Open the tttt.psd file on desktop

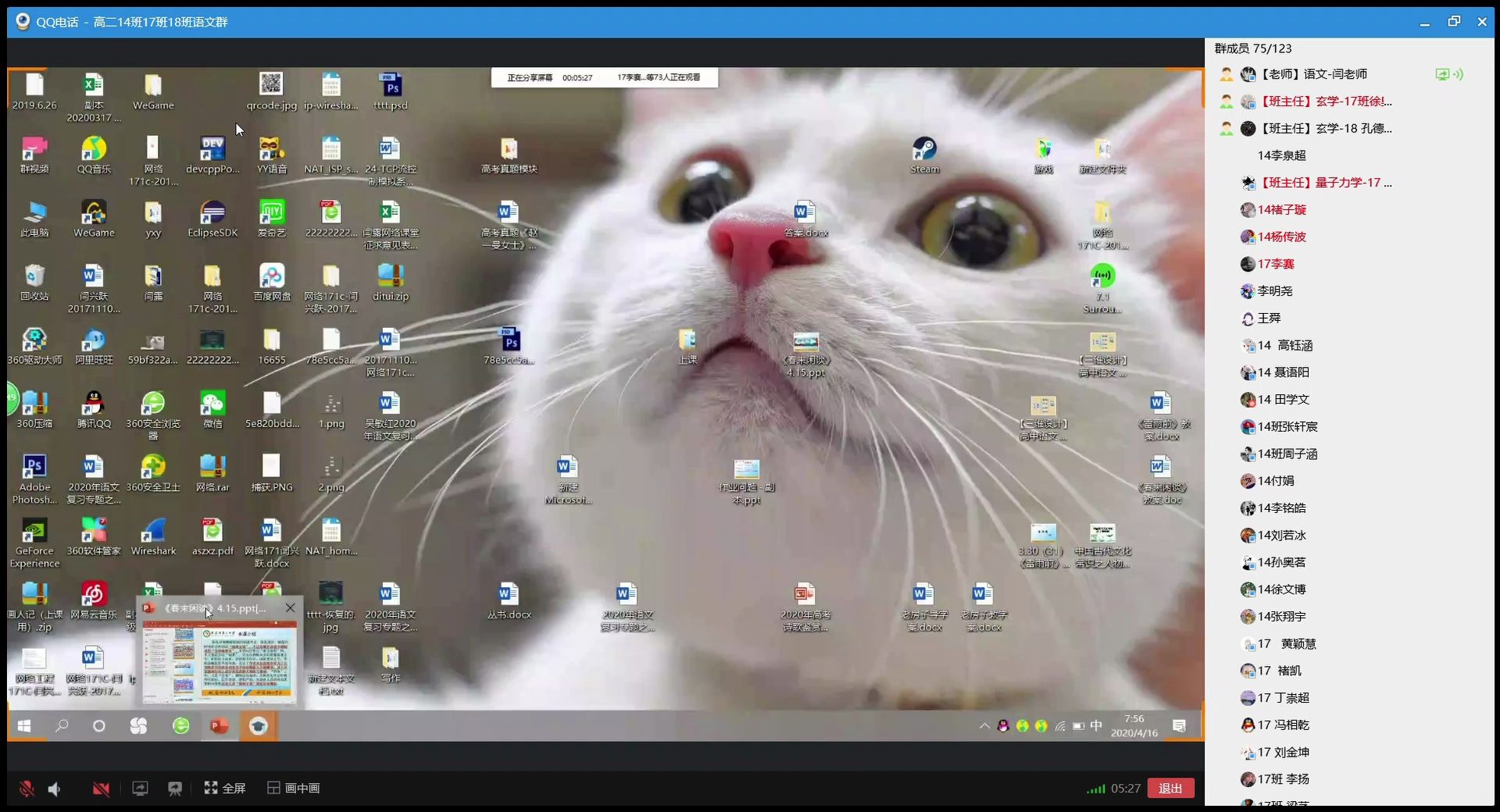(x=391, y=91)
